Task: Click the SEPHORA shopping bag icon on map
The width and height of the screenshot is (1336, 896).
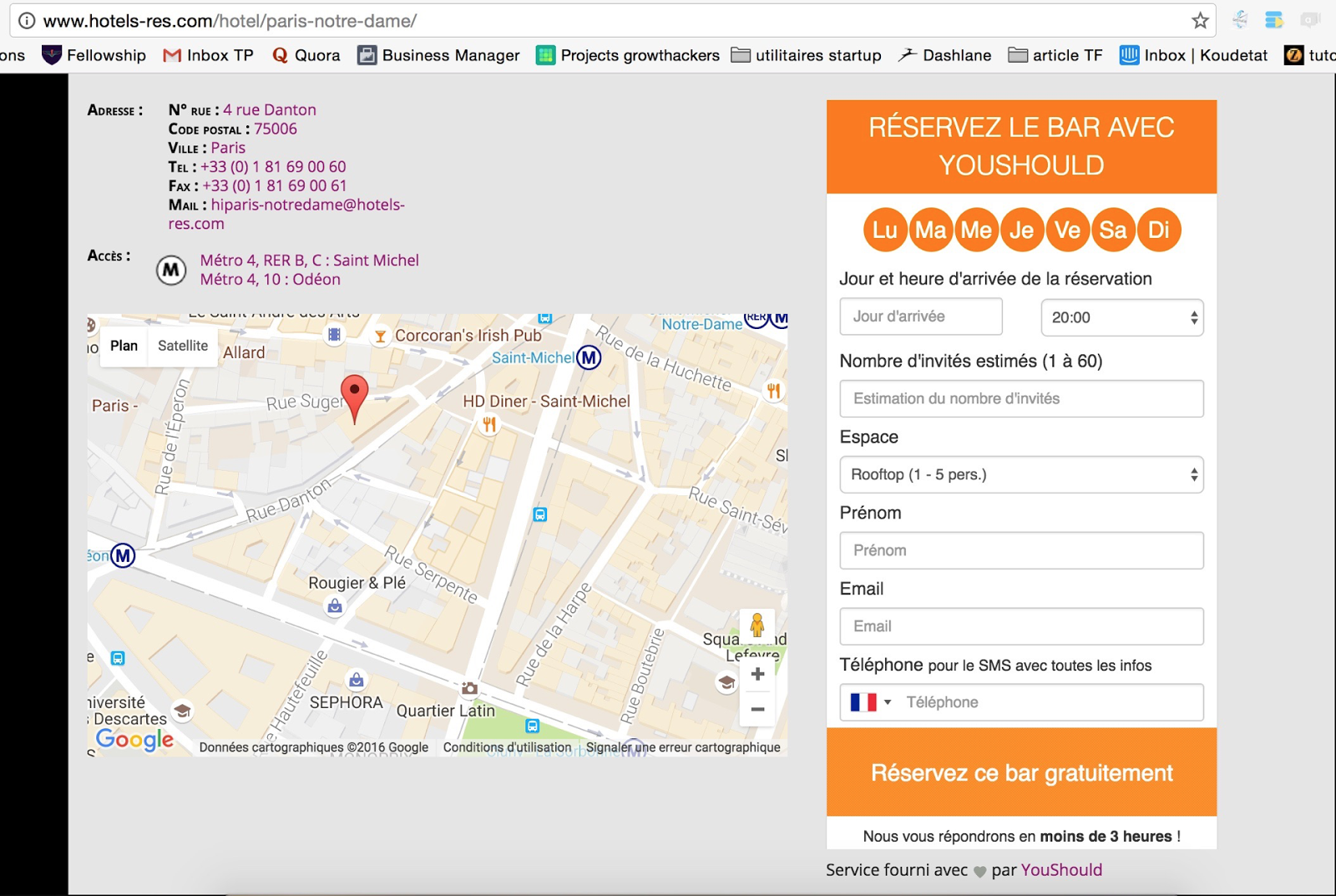Action: tap(357, 680)
